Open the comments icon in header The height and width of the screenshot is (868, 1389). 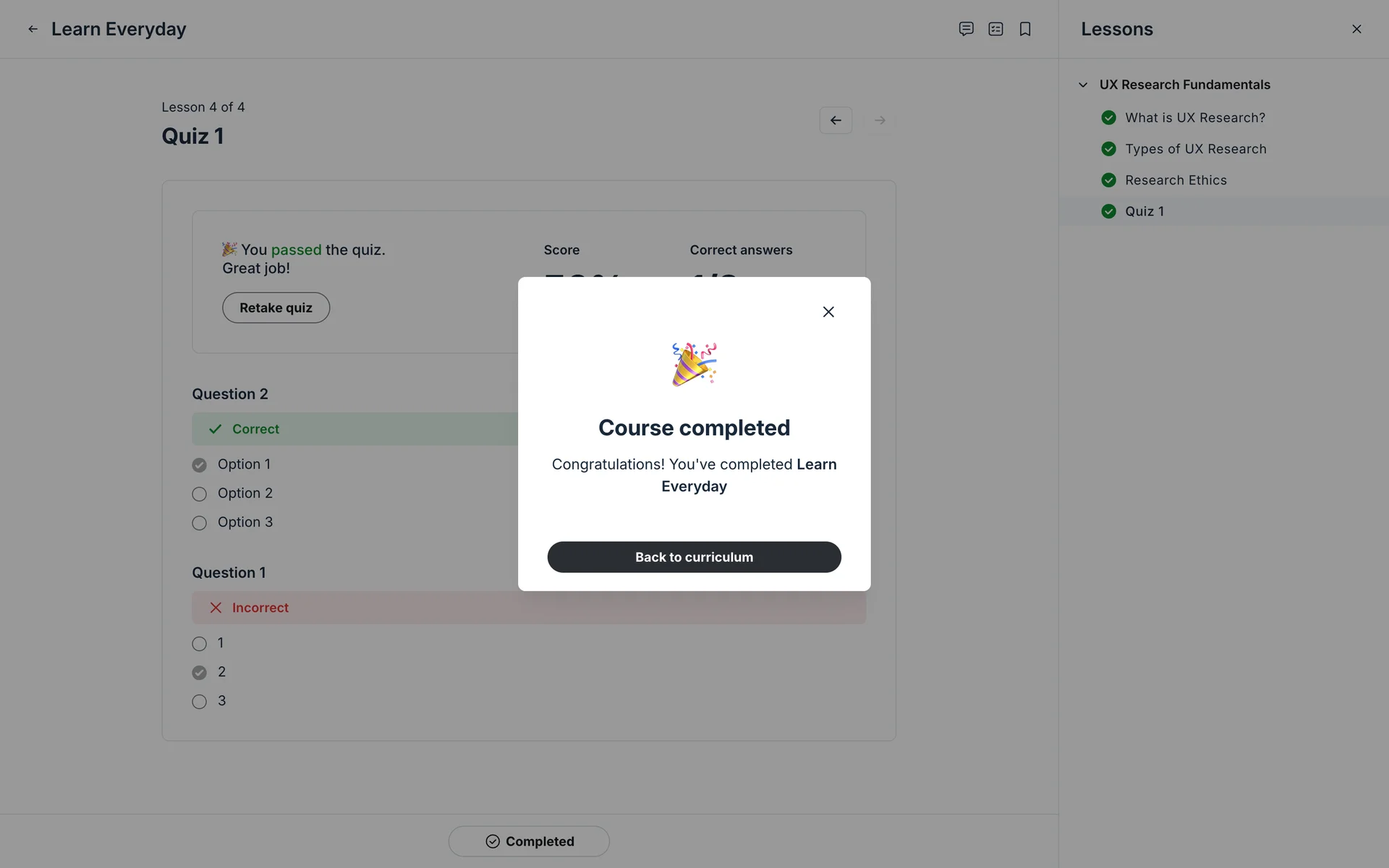966,29
